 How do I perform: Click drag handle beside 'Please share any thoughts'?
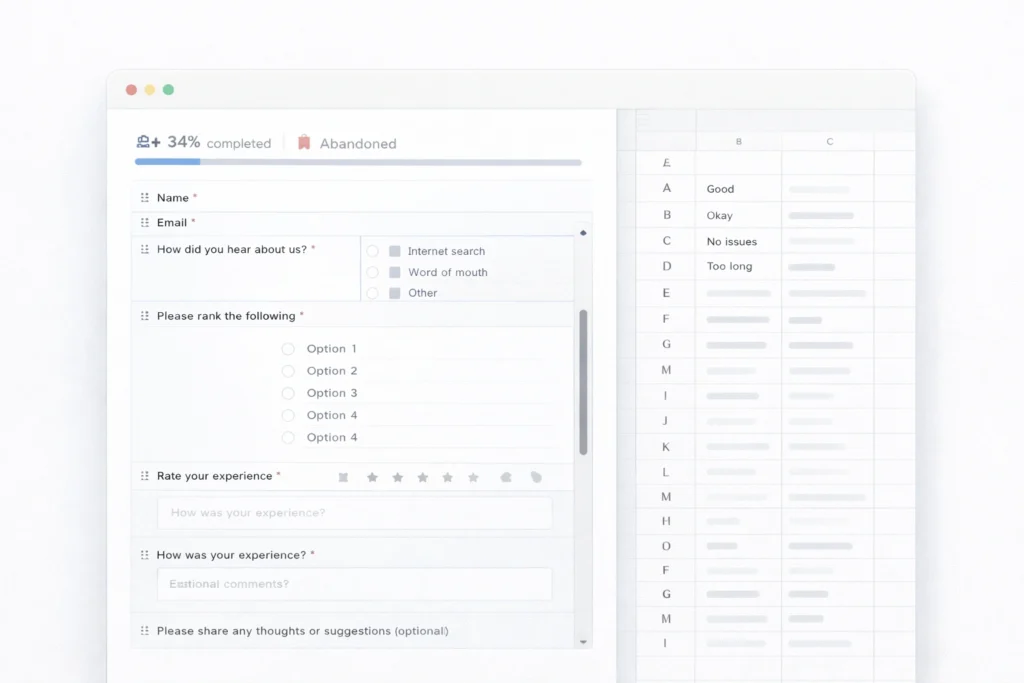pyautogui.click(x=145, y=631)
